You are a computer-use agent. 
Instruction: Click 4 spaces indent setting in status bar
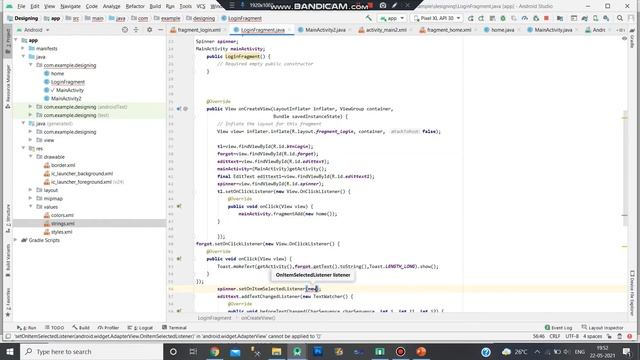click(592, 336)
